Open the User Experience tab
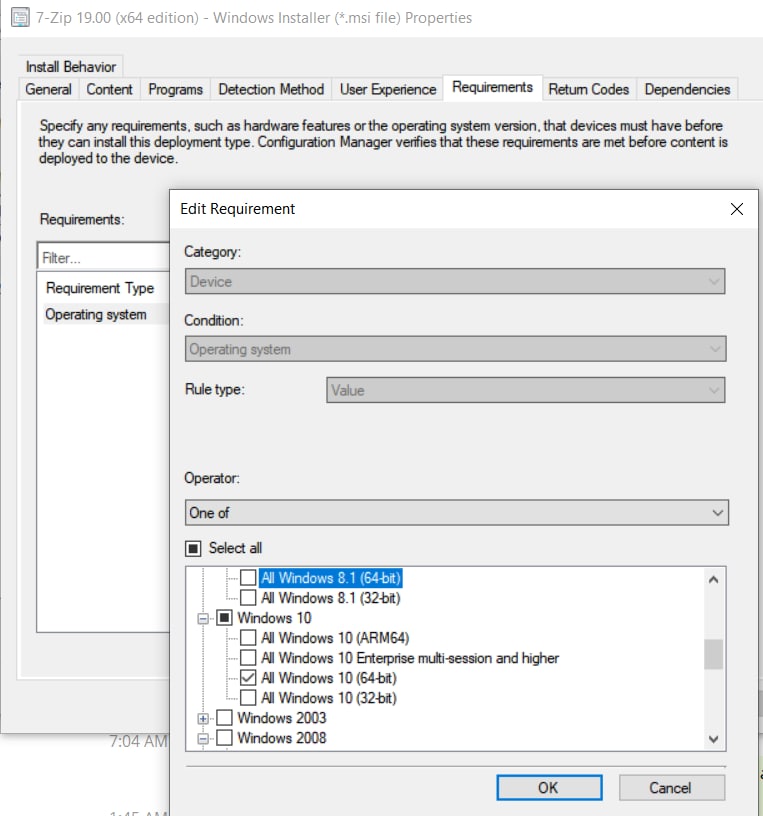The image size is (763, 816). coord(388,89)
